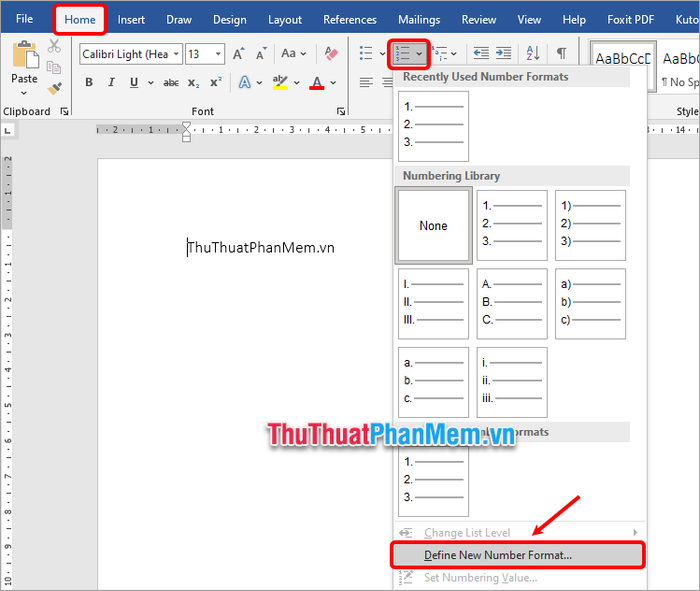The width and height of the screenshot is (700, 591).
Task: Open the Foxit PDF tab
Action: (x=630, y=20)
